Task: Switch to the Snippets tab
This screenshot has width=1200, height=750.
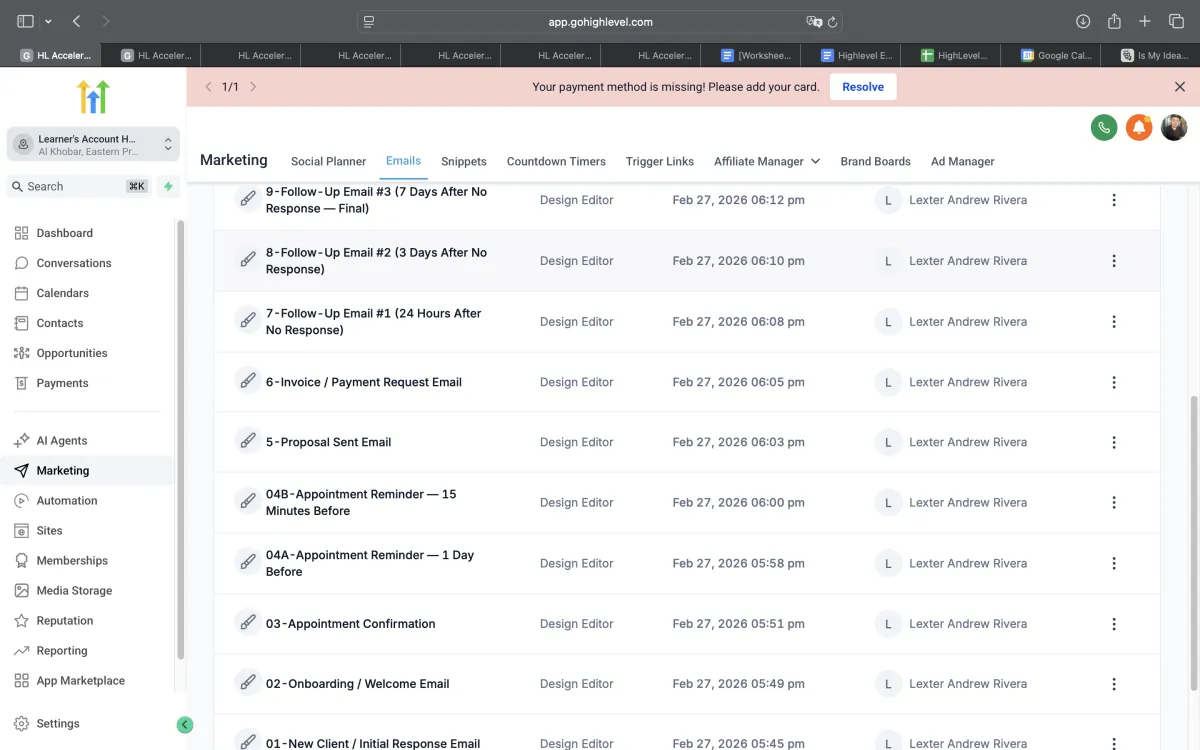Action: (x=463, y=161)
